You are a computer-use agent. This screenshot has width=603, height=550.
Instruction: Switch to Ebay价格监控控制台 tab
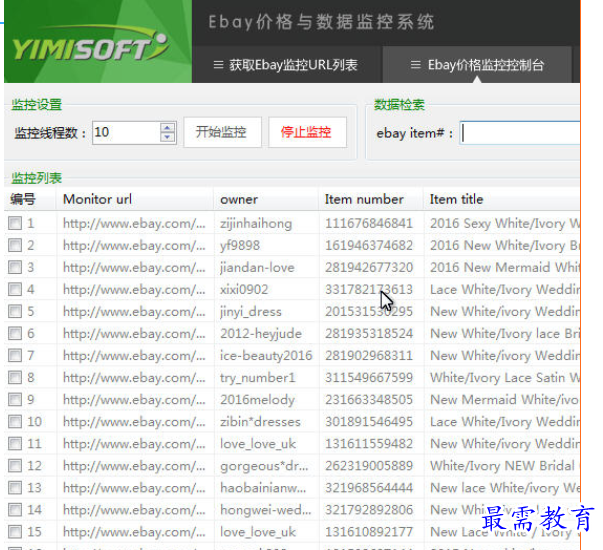coord(477,65)
